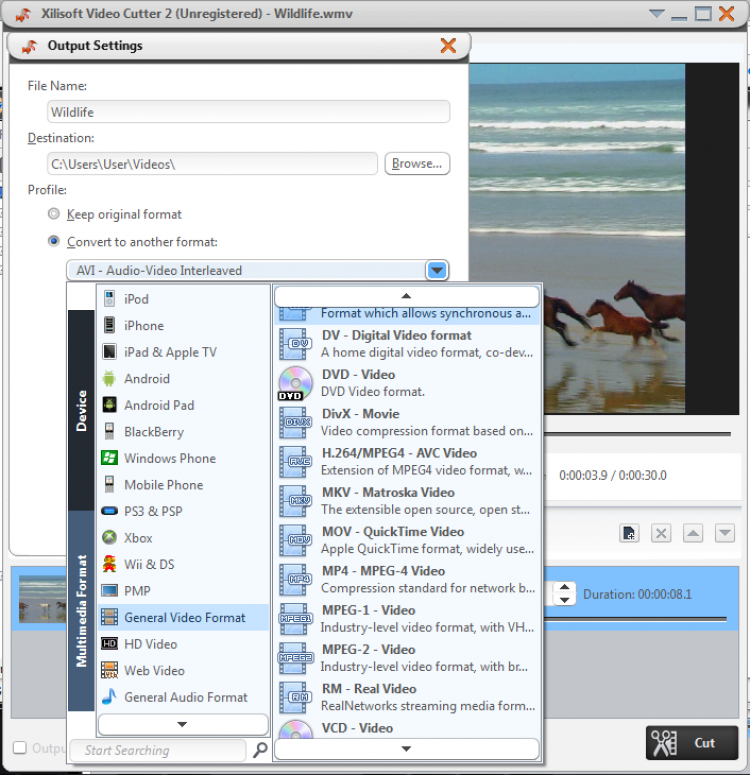
Task: Select BlackBerry category
Action: click(x=183, y=431)
